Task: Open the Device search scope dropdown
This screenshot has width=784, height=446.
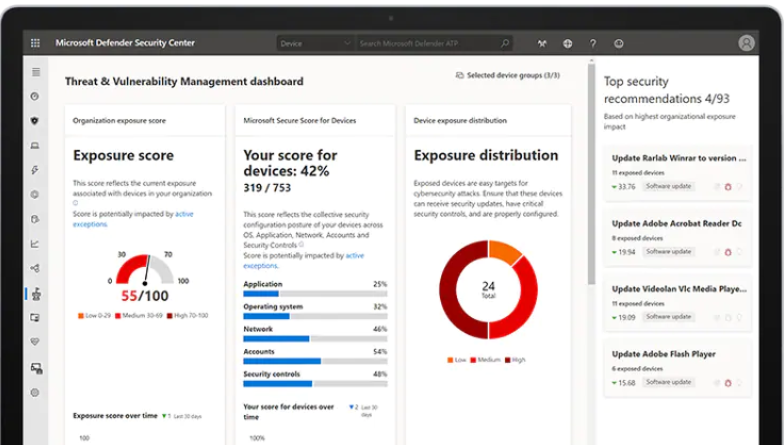Action: tap(316, 44)
